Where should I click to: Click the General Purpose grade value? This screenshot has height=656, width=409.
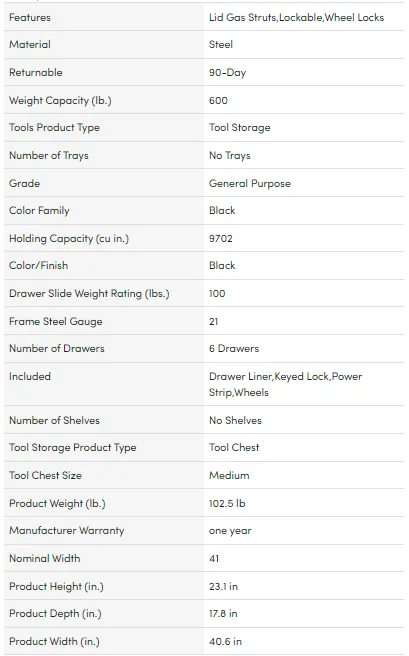250,183
